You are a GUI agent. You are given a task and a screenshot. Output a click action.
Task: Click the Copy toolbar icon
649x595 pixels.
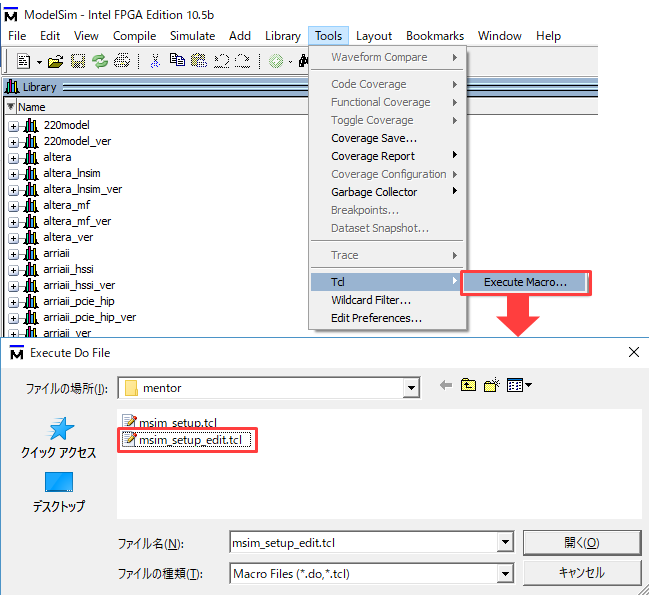177,60
